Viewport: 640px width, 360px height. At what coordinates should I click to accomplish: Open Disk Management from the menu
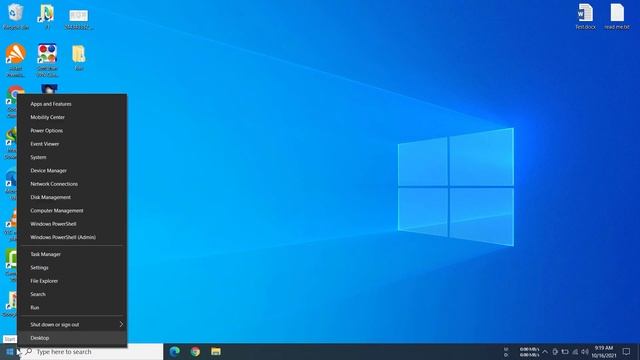[x=72, y=197]
